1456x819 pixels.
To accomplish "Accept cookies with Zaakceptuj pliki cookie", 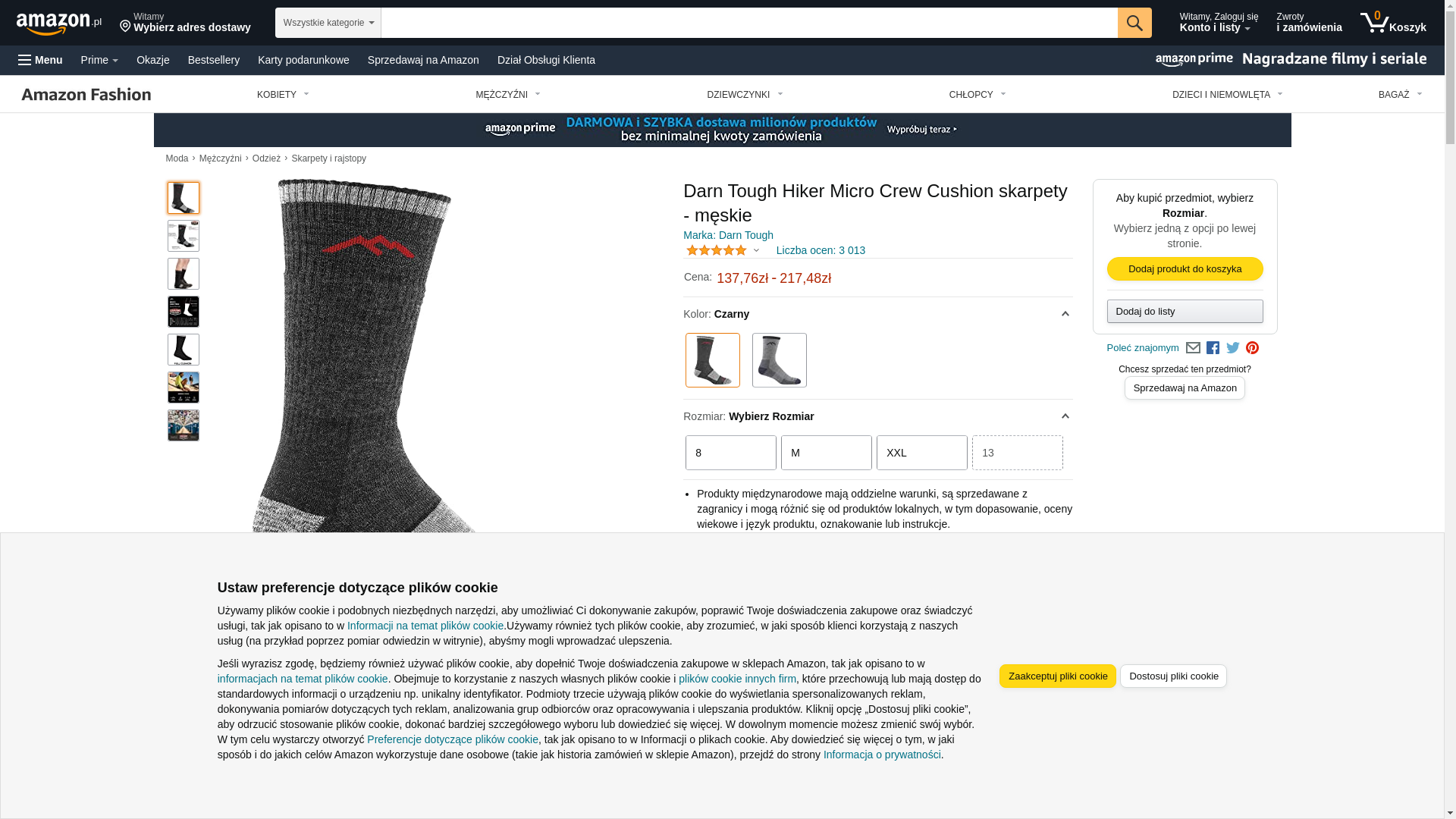I will (x=1058, y=676).
